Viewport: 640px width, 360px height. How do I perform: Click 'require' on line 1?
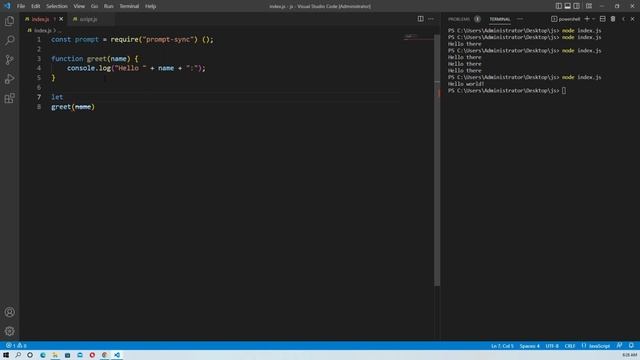point(125,40)
